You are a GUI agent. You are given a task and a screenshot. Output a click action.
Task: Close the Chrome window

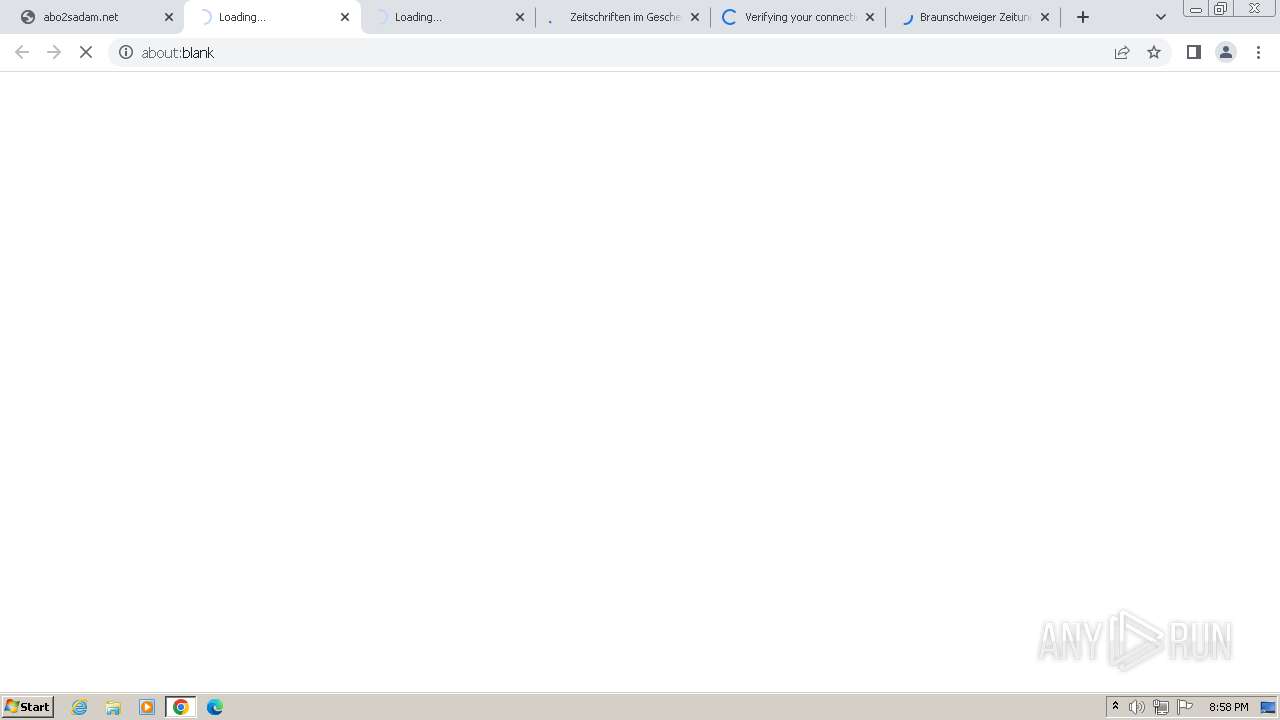(1254, 9)
